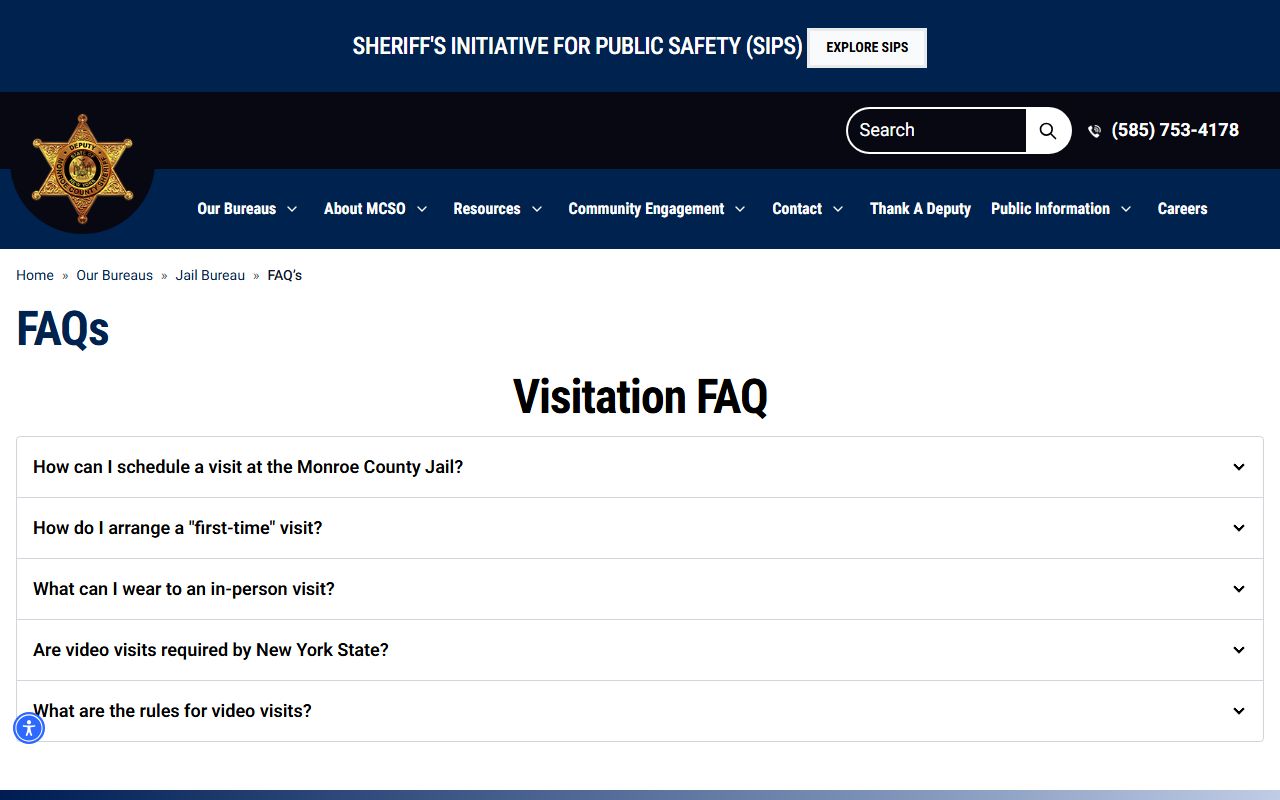Viewport: 1280px width, 800px height.
Task: Click the Visitation FAQ heading
Action: pos(640,396)
